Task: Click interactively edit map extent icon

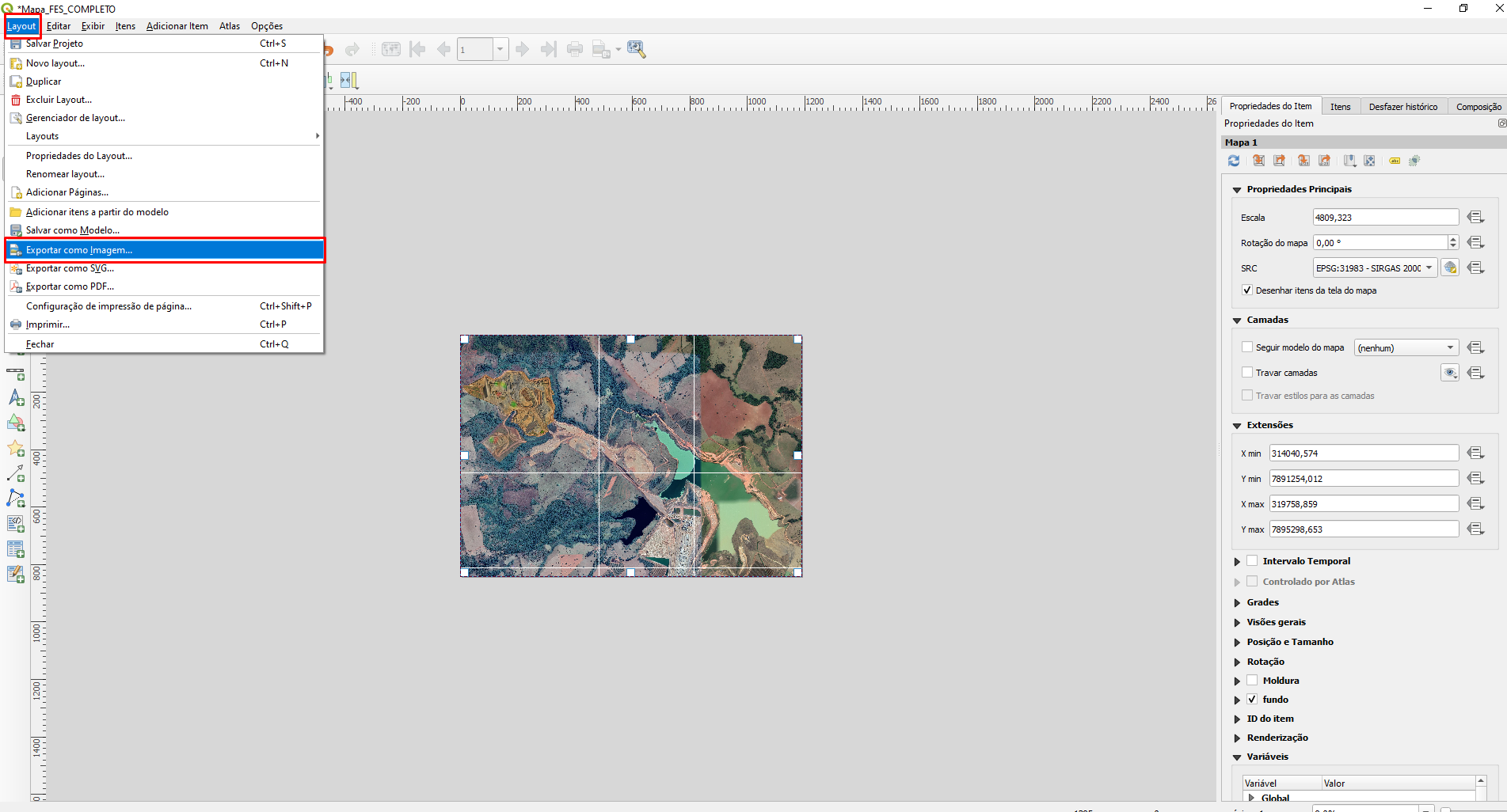Action: [x=1370, y=161]
